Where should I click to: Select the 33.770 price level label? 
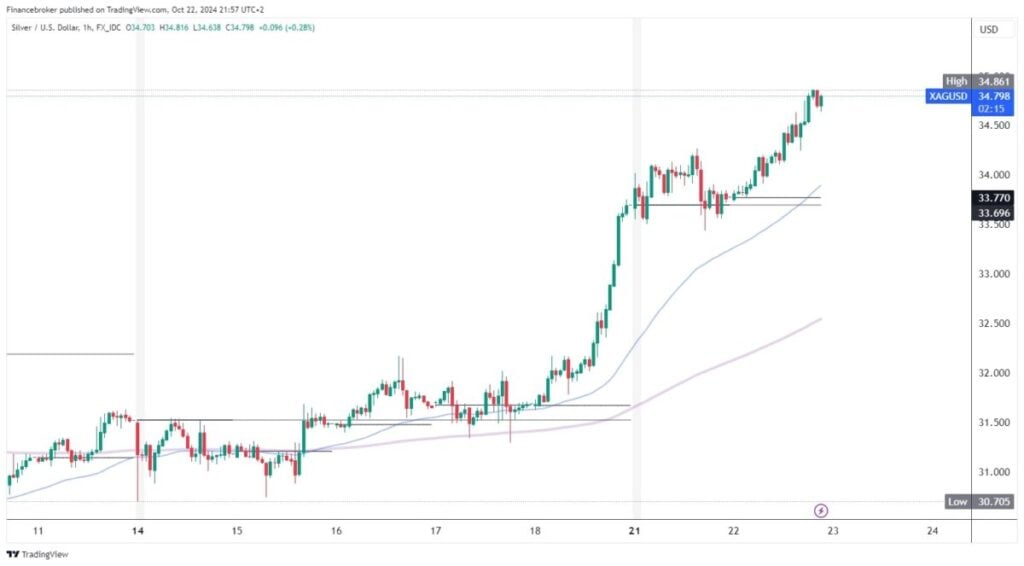click(993, 198)
